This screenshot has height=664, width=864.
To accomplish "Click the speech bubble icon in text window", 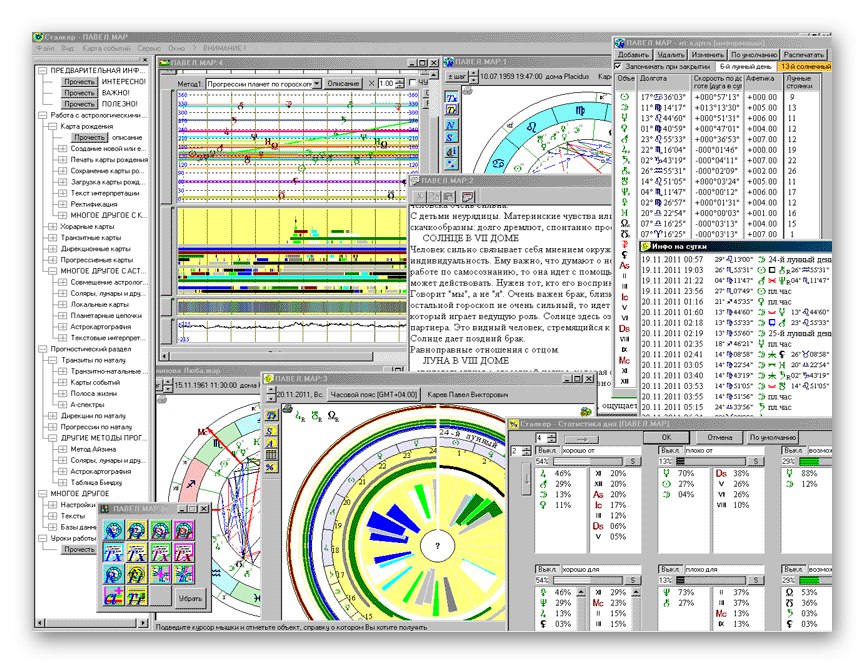I will (x=467, y=195).
